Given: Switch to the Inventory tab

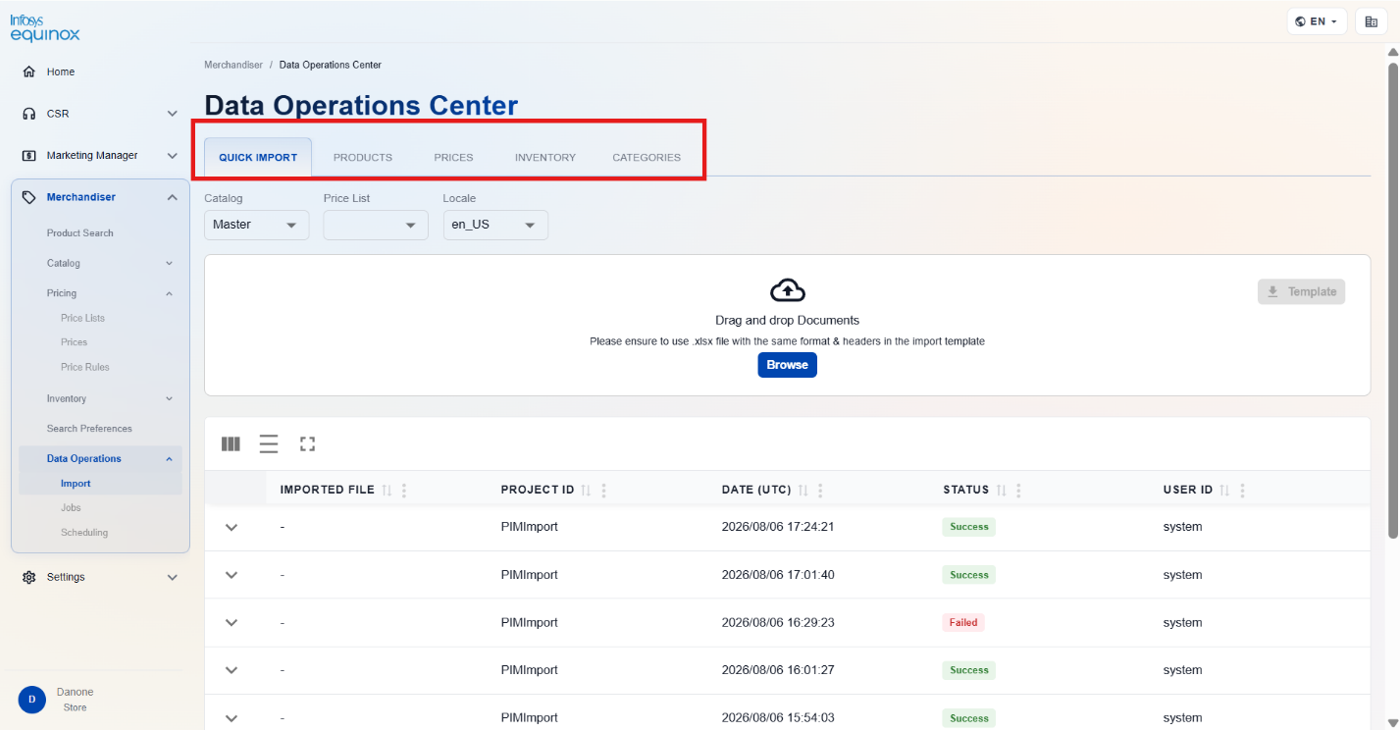Looking at the screenshot, I should [545, 157].
